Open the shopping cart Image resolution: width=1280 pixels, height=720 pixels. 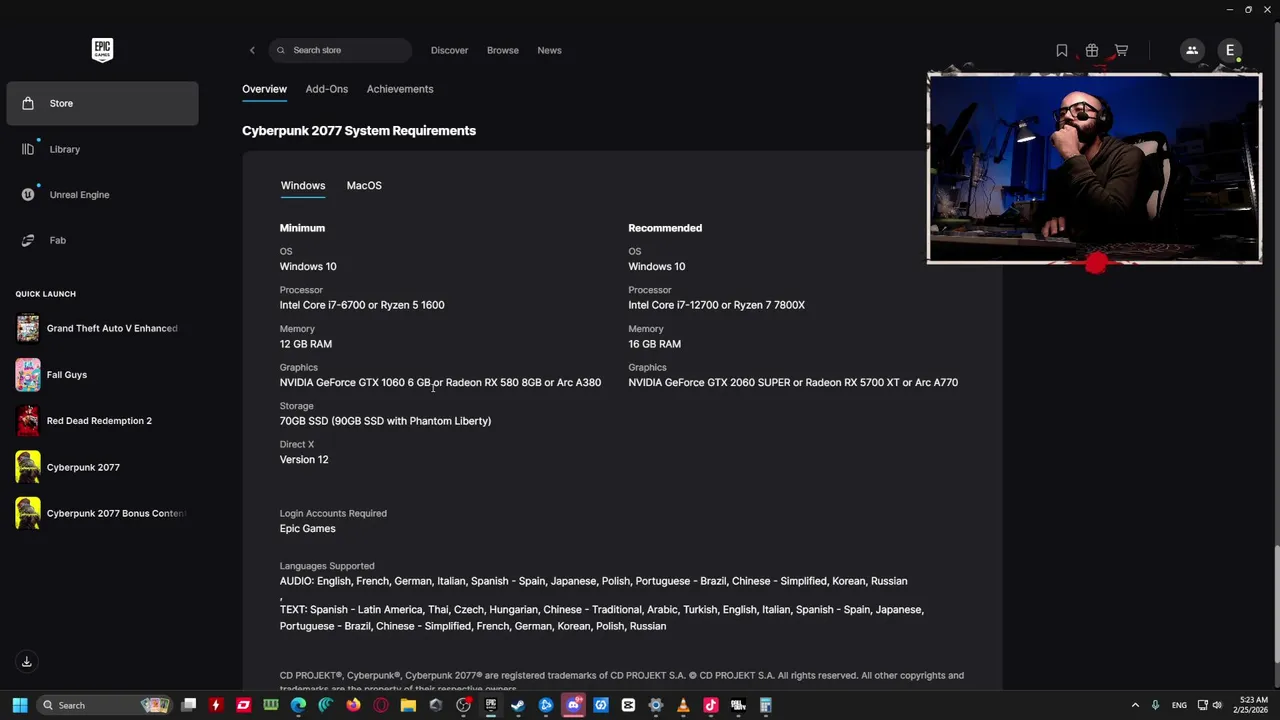[1121, 50]
